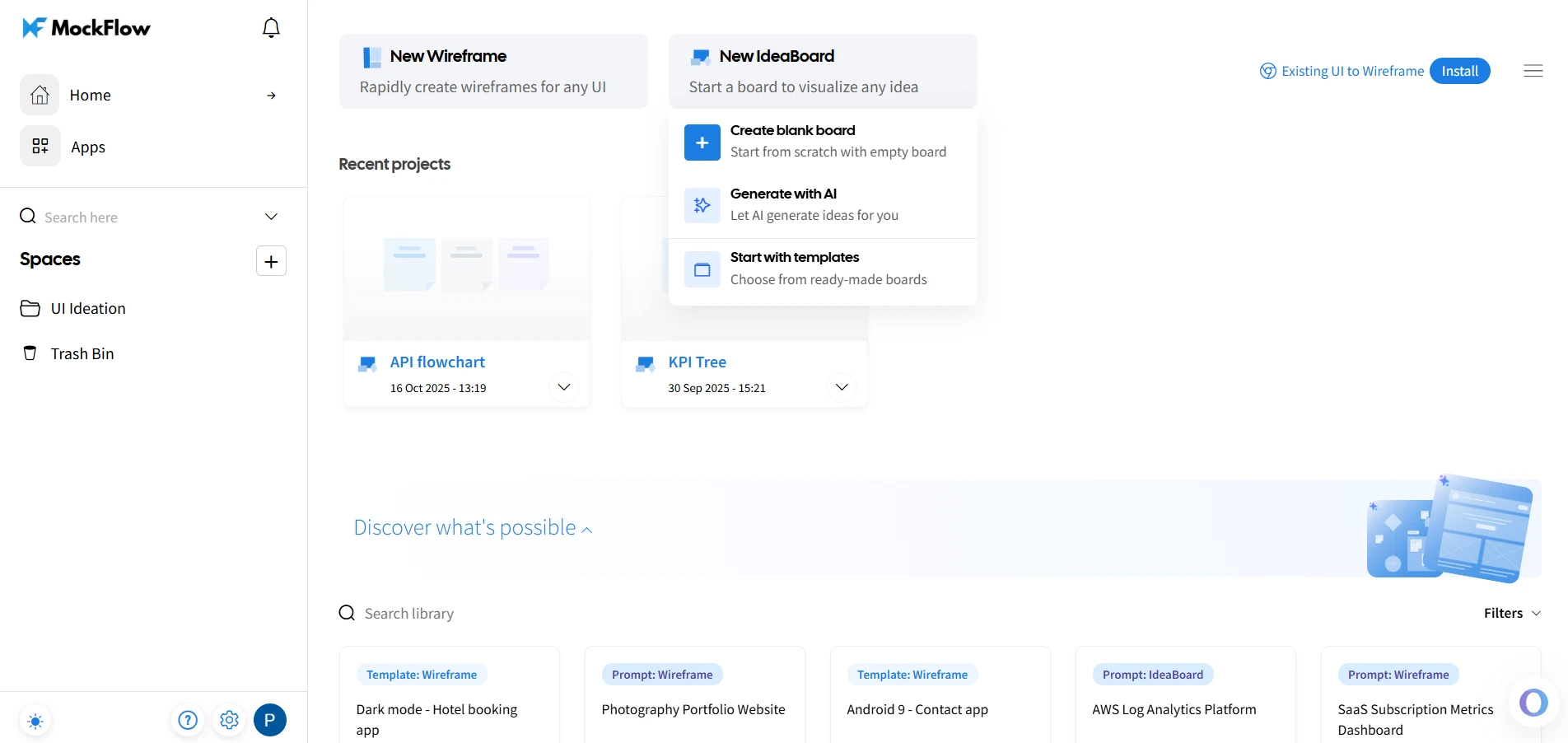Viewport: 1568px width, 743px height.
Task: Open the help question-mark icon
Action: [188, 719]
